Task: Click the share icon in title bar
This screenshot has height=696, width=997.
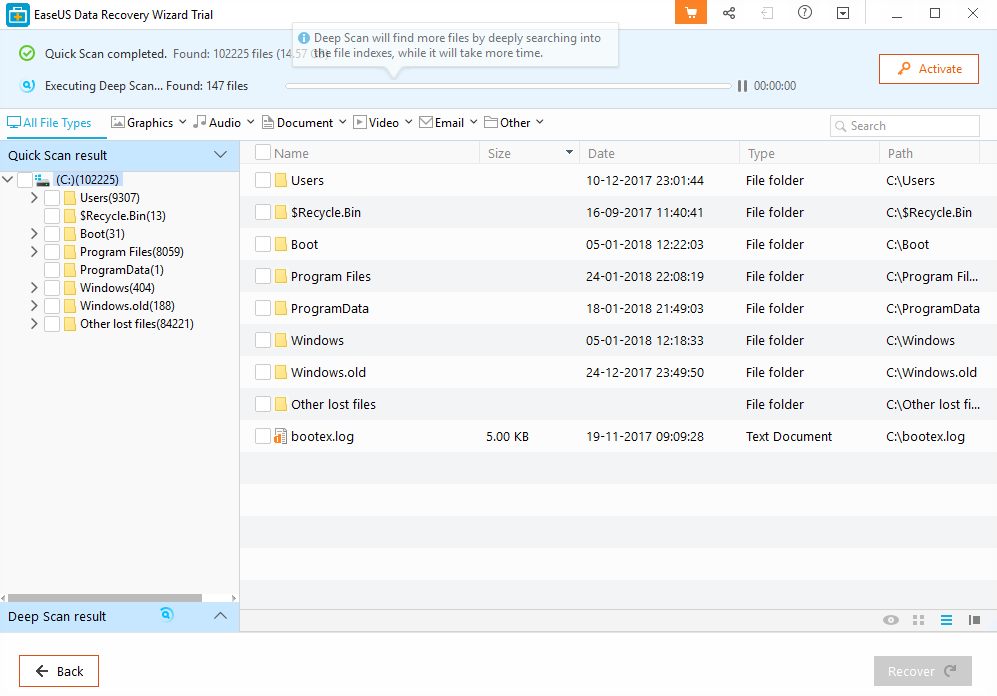Action: pos(729,13)
